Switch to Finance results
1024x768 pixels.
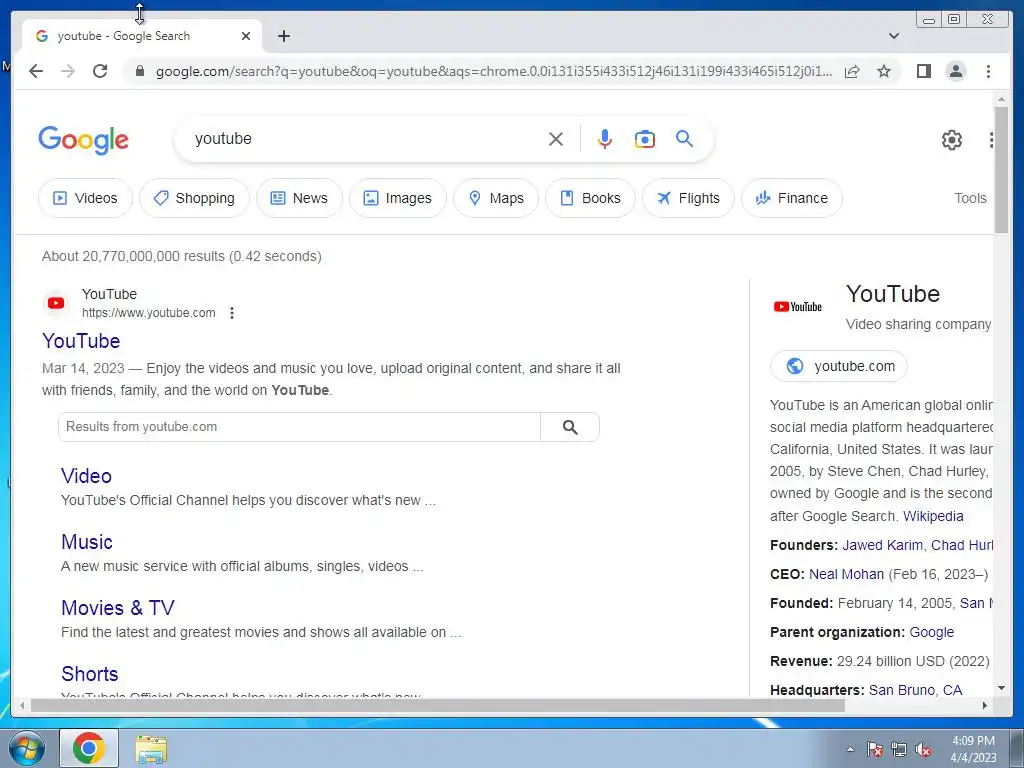(792, 198)
